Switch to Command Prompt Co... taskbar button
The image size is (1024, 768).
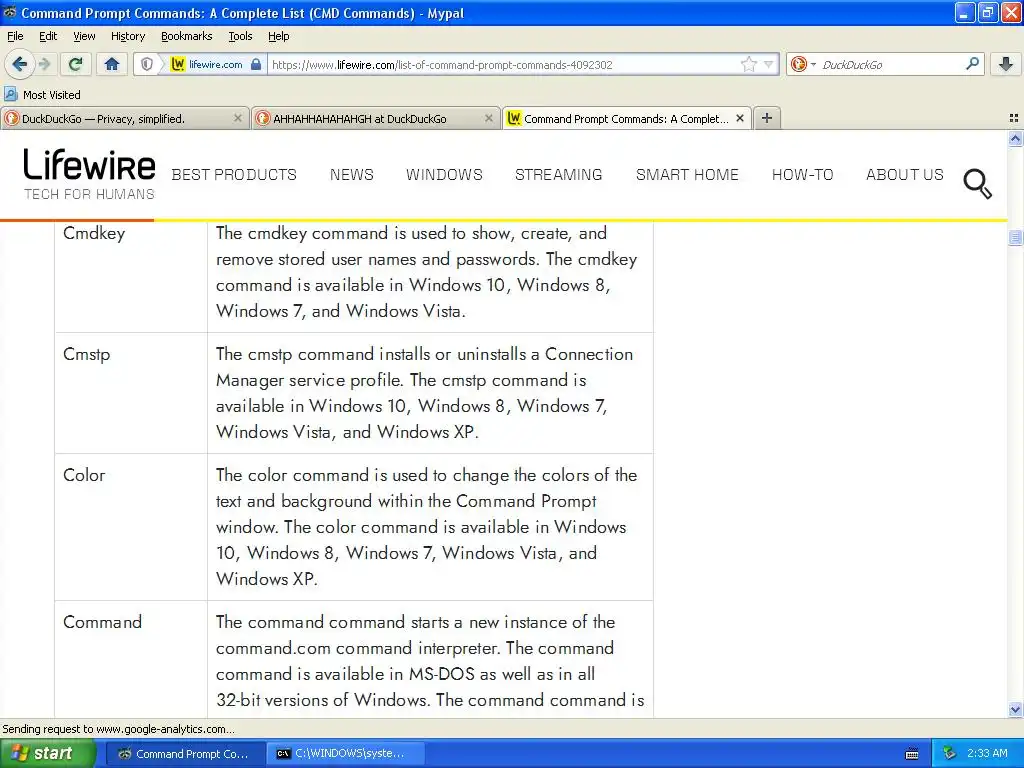click(185, 754)
